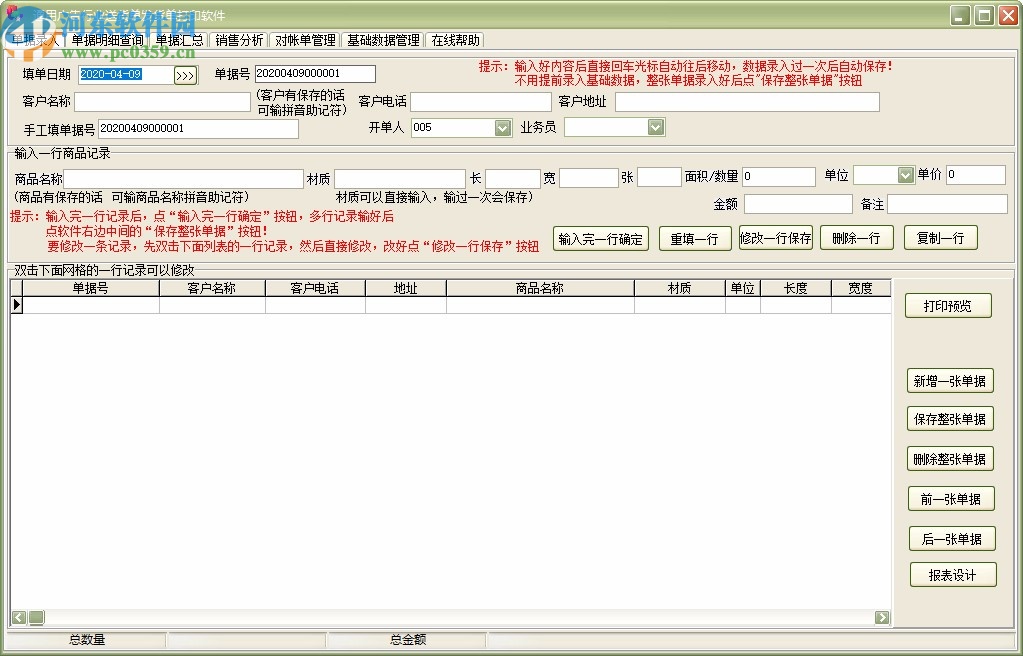Expand the 业务员 dropdown arrow

(x=656, y=127)
